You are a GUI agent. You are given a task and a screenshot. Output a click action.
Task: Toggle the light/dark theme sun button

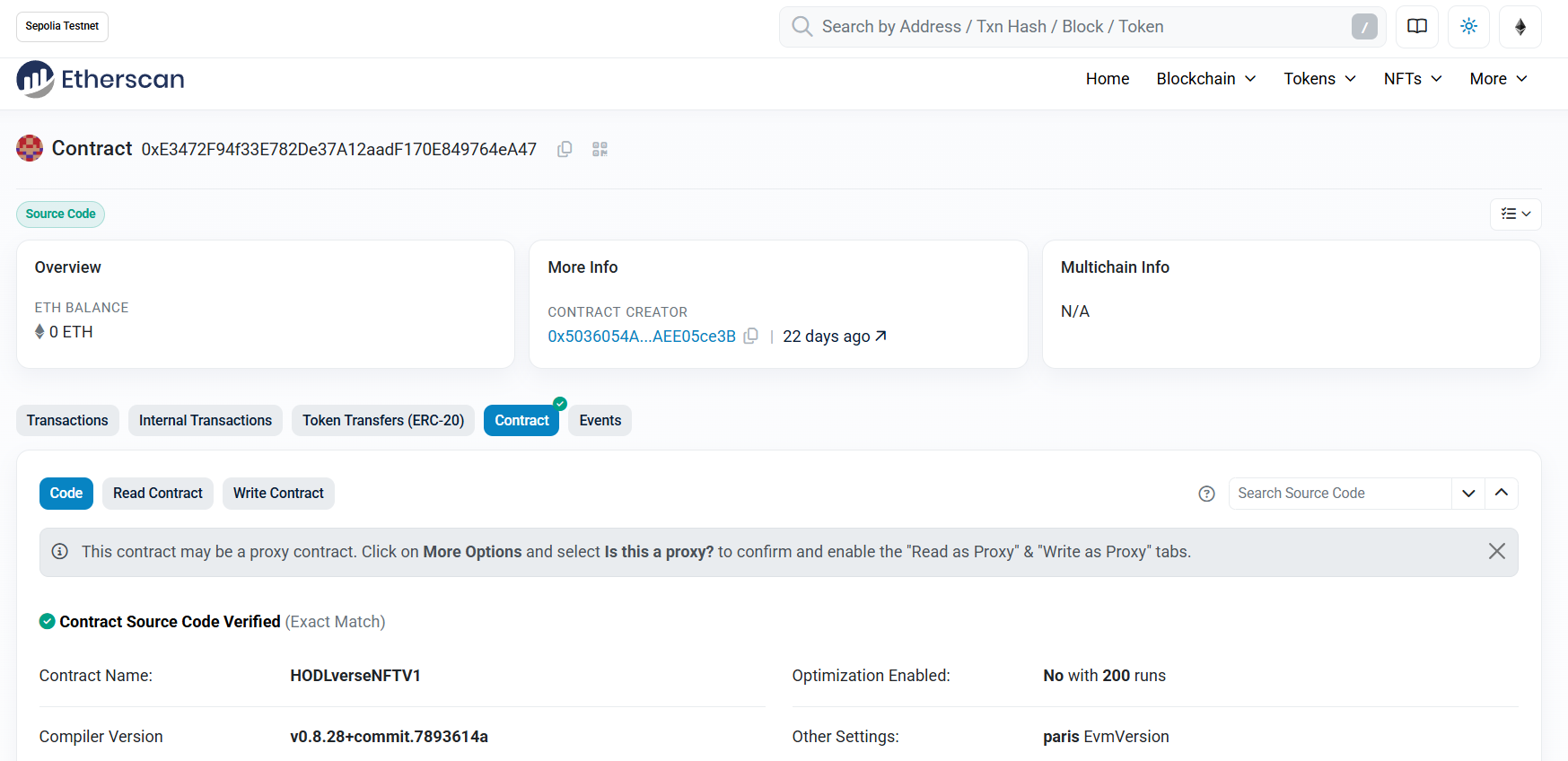(1468, 27)
